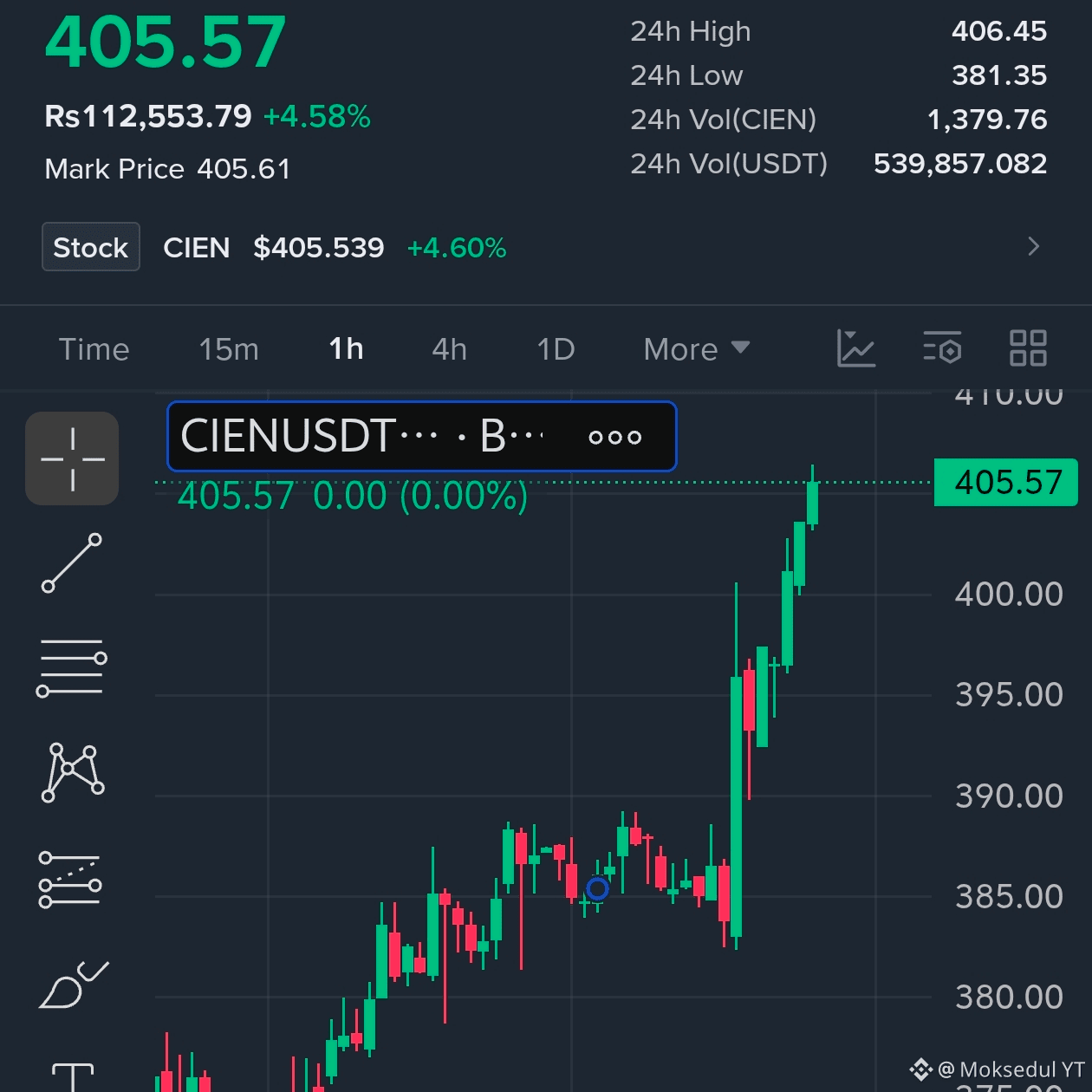
Task: Select the 1h interval tab
Action: tap(346, 349)
